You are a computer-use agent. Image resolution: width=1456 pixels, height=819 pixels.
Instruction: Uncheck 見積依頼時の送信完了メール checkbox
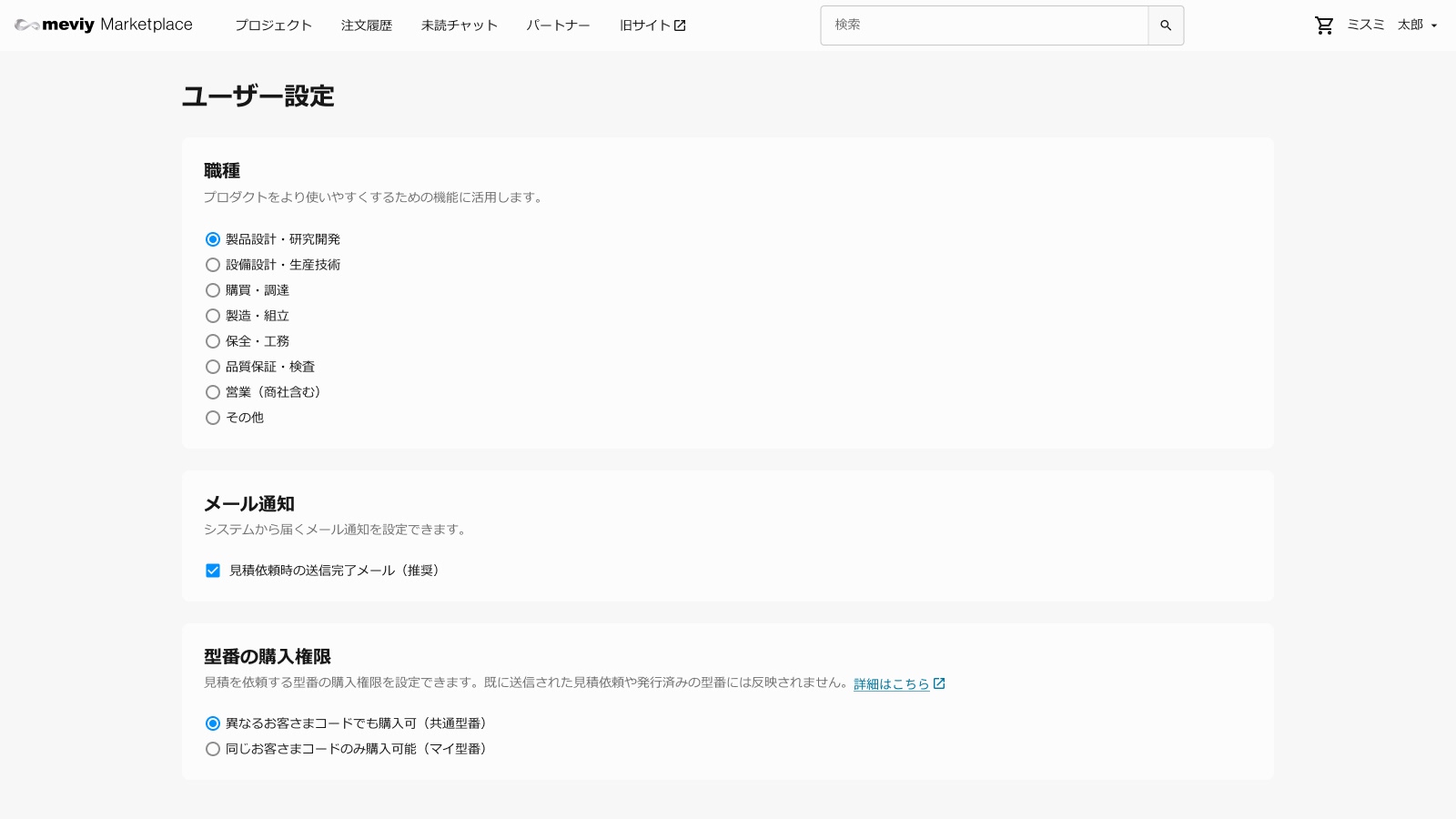[x=213, y=571]
